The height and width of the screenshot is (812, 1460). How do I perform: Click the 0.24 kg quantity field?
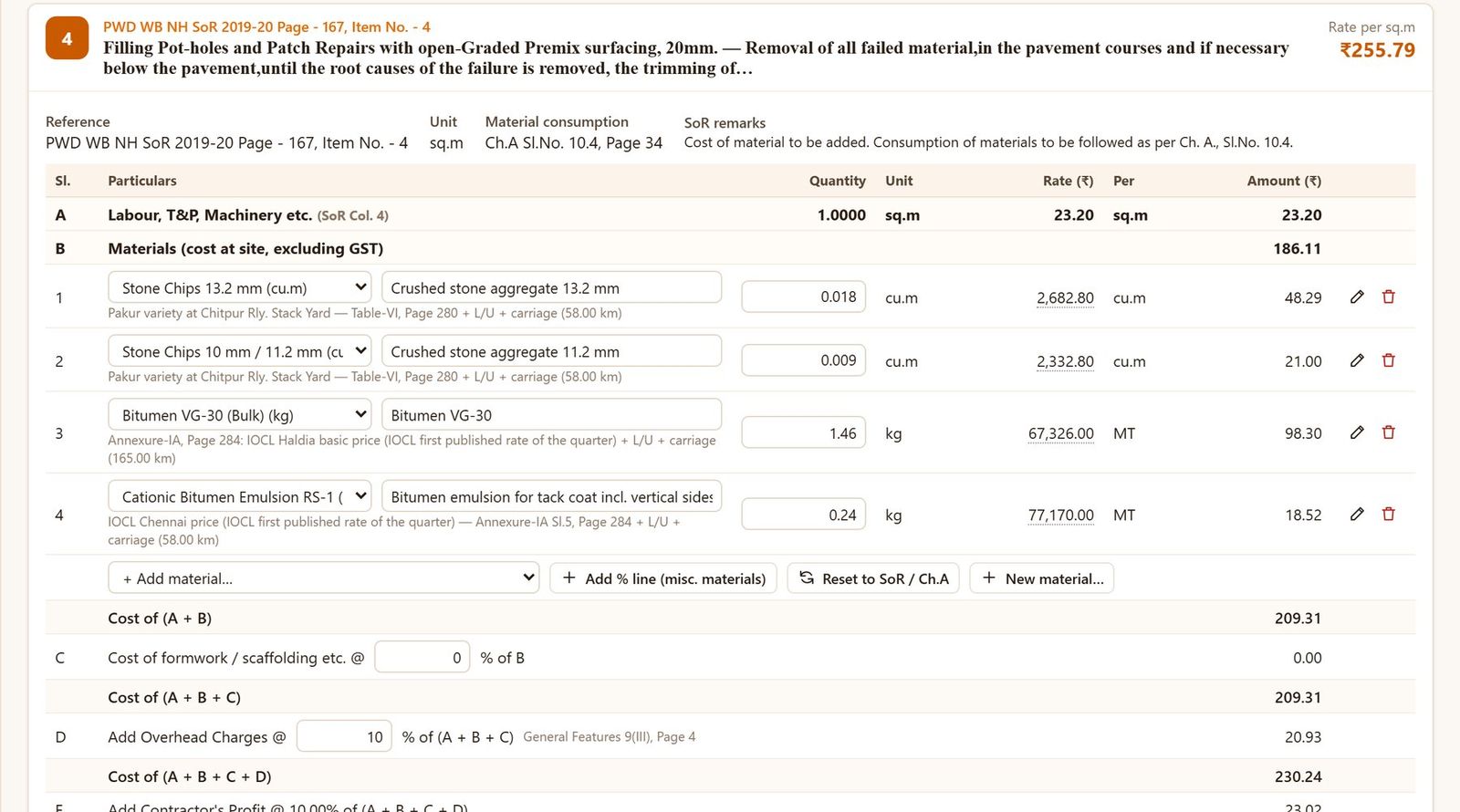[x=804, y=515]
